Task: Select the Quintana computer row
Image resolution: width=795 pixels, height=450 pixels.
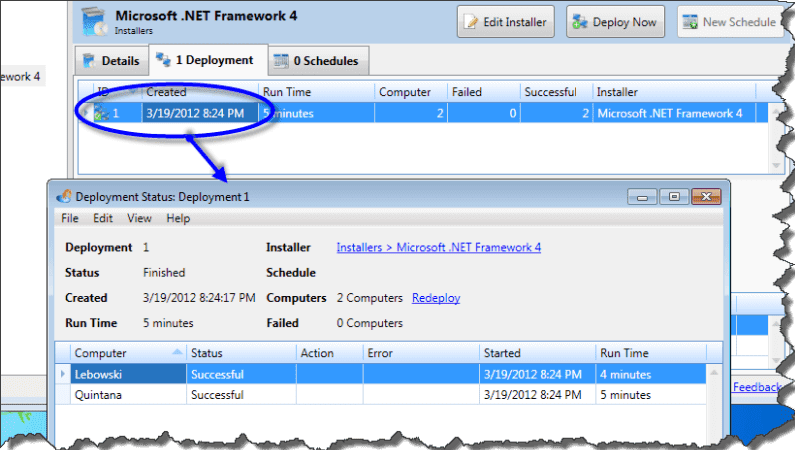Action: click(381, 395)
